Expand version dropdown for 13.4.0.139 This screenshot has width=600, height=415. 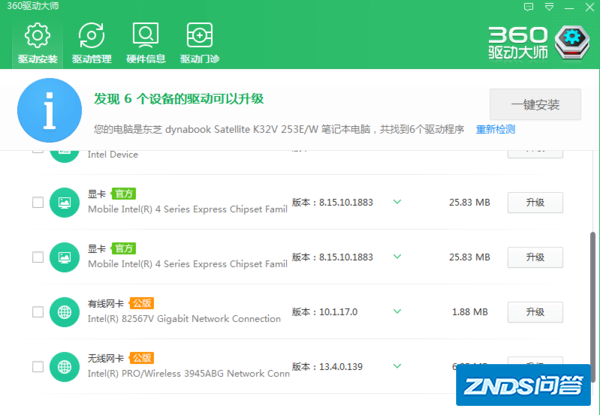397,366
